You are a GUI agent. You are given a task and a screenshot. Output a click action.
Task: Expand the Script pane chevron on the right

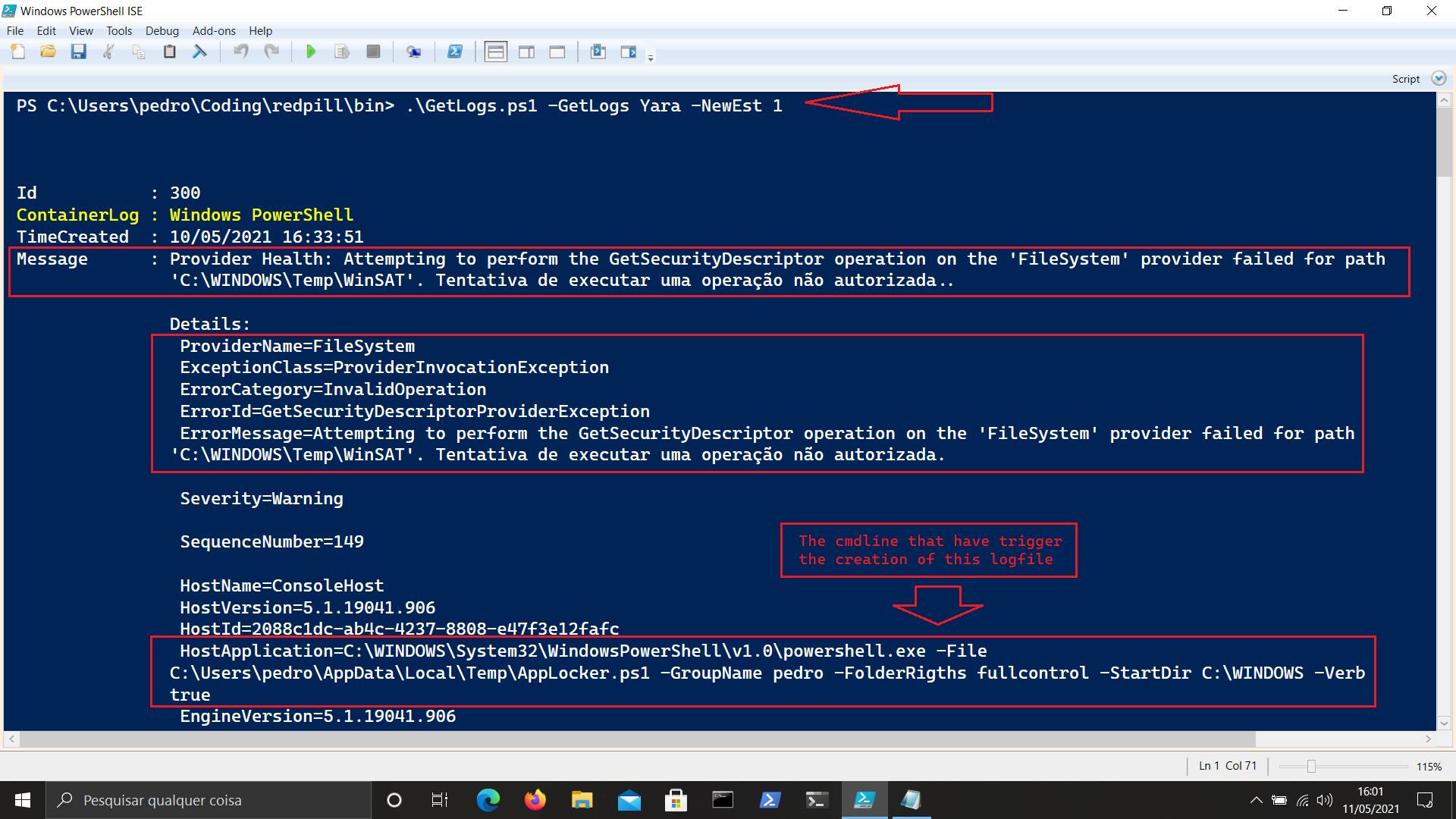1438,77
